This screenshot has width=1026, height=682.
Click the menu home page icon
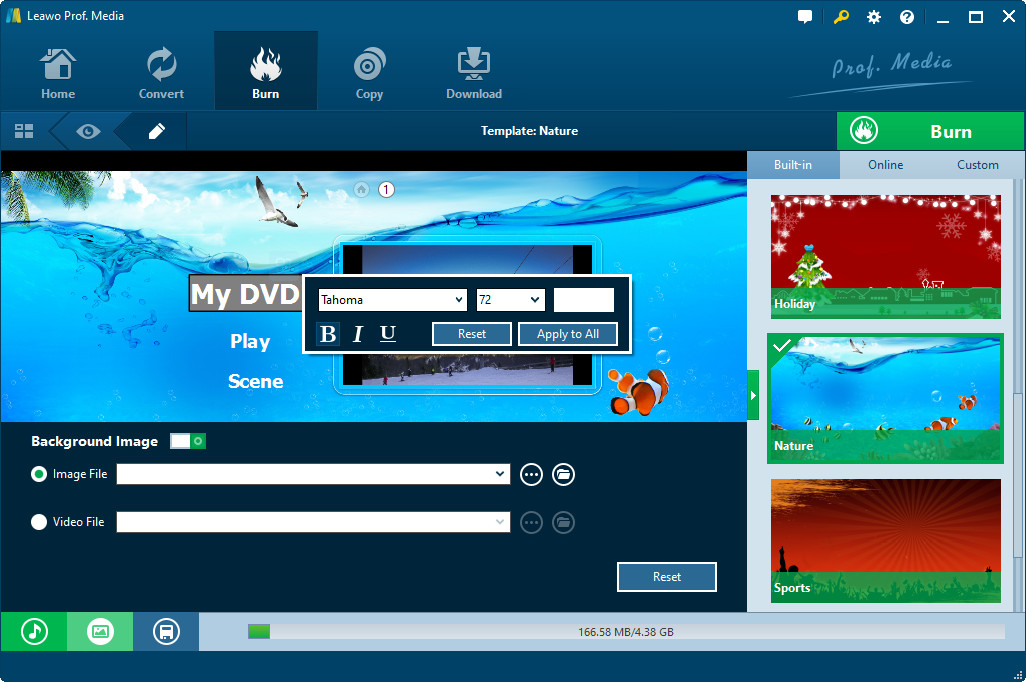click(361, 189)
